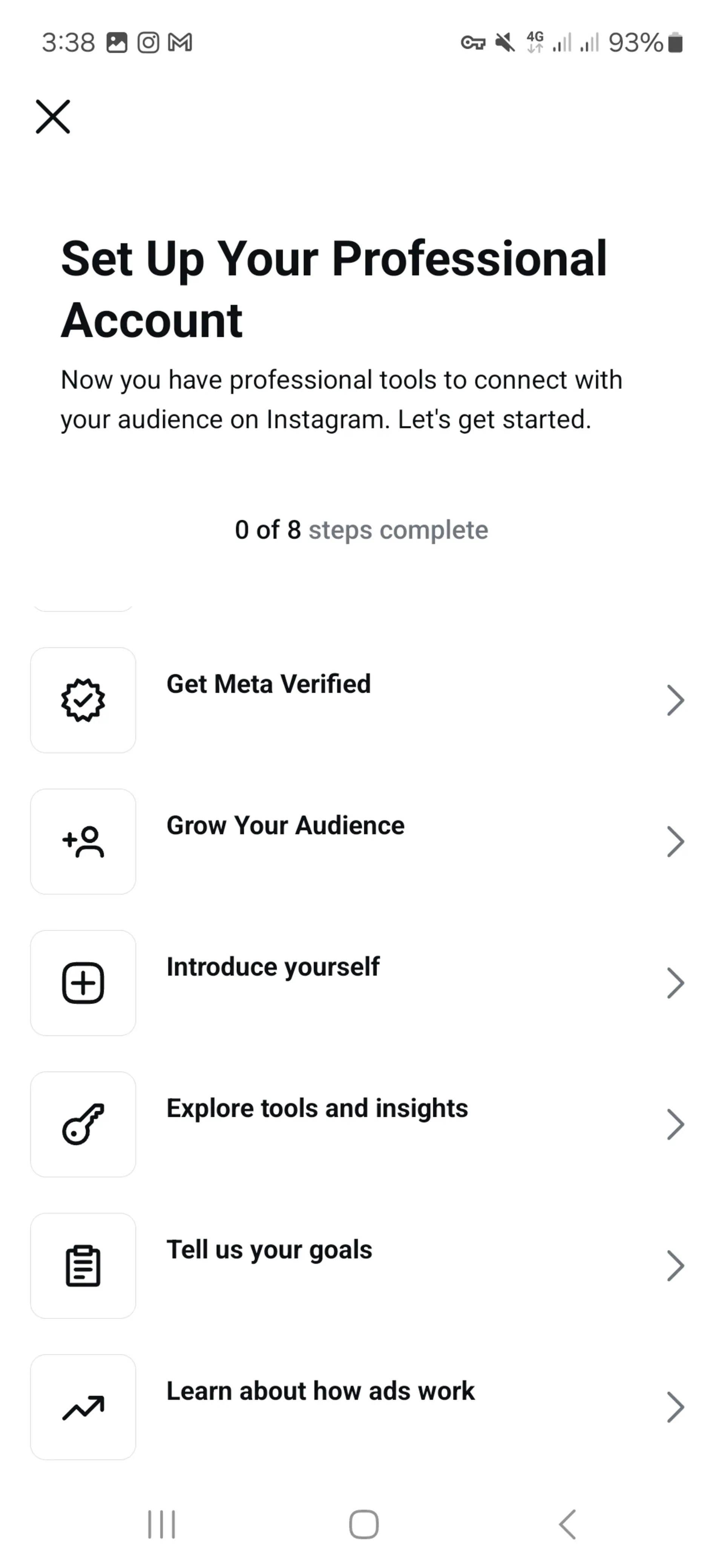Viewport: 724px width, 1568px height.
Task: Open Gmail notification icon in status bar
Action: click(179, 43)
